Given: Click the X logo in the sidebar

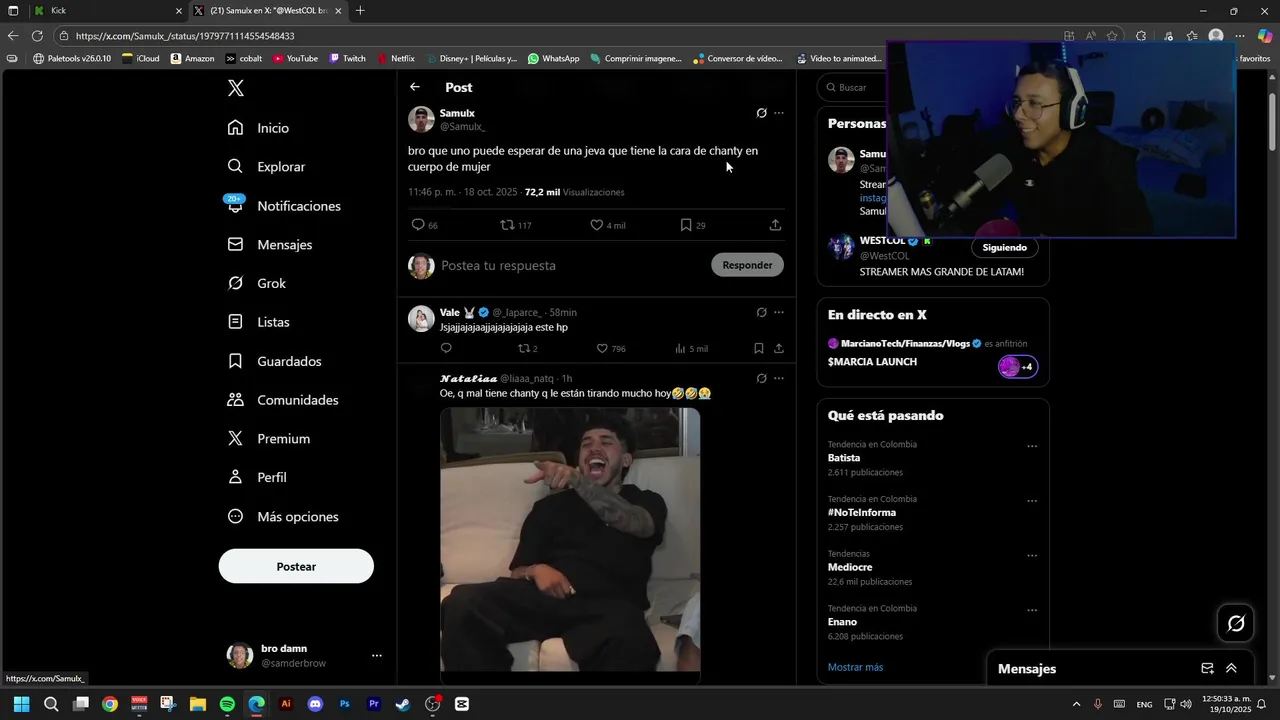Looking at the screenshot, I should 235,88.
